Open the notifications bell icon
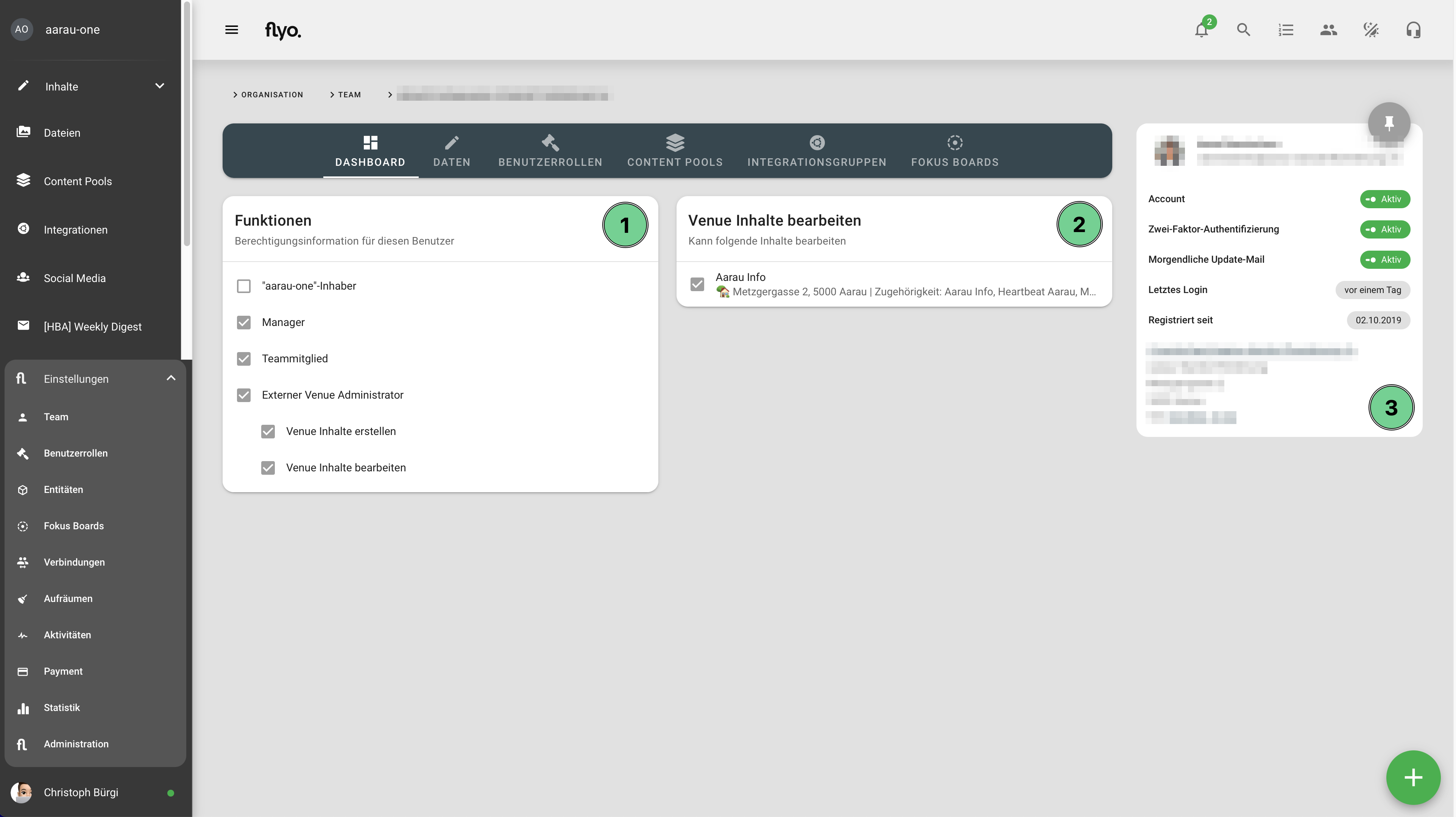Image resolution: width=1456 pixels, height=817 pixels. pyautogui.click(x=1201, y=30)
